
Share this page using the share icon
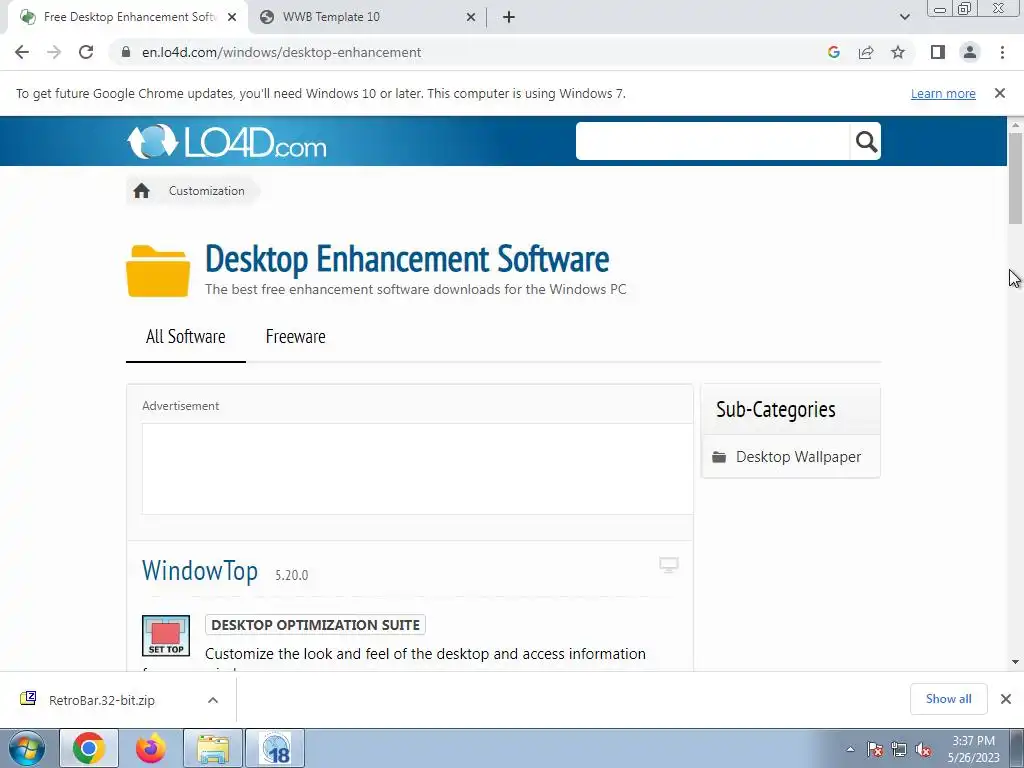(x=866, y=52)
